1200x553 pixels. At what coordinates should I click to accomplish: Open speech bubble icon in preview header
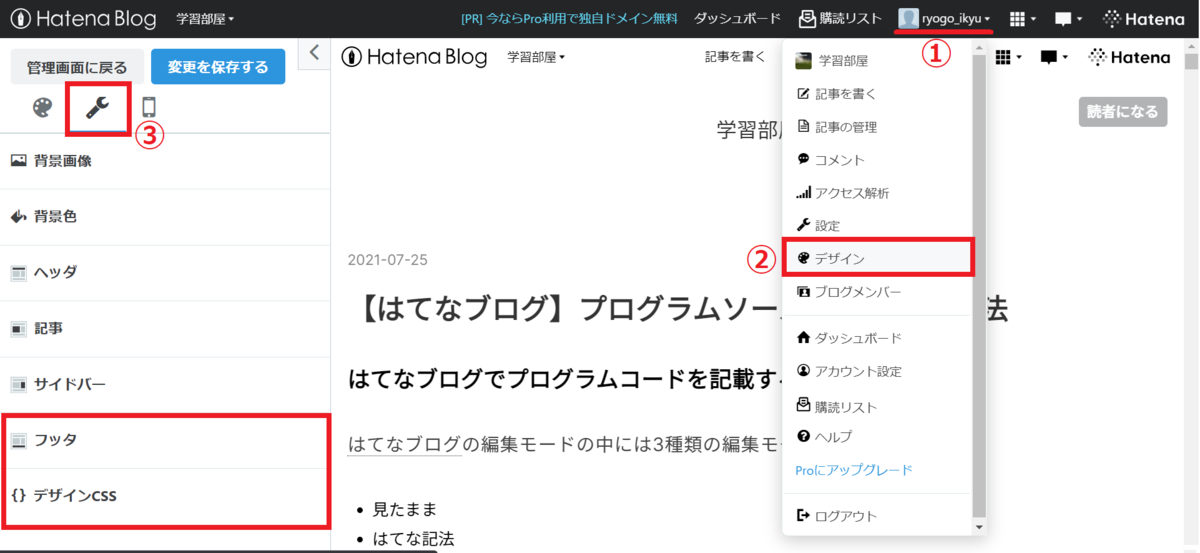pyautogui.click(x=1052, y=57)
